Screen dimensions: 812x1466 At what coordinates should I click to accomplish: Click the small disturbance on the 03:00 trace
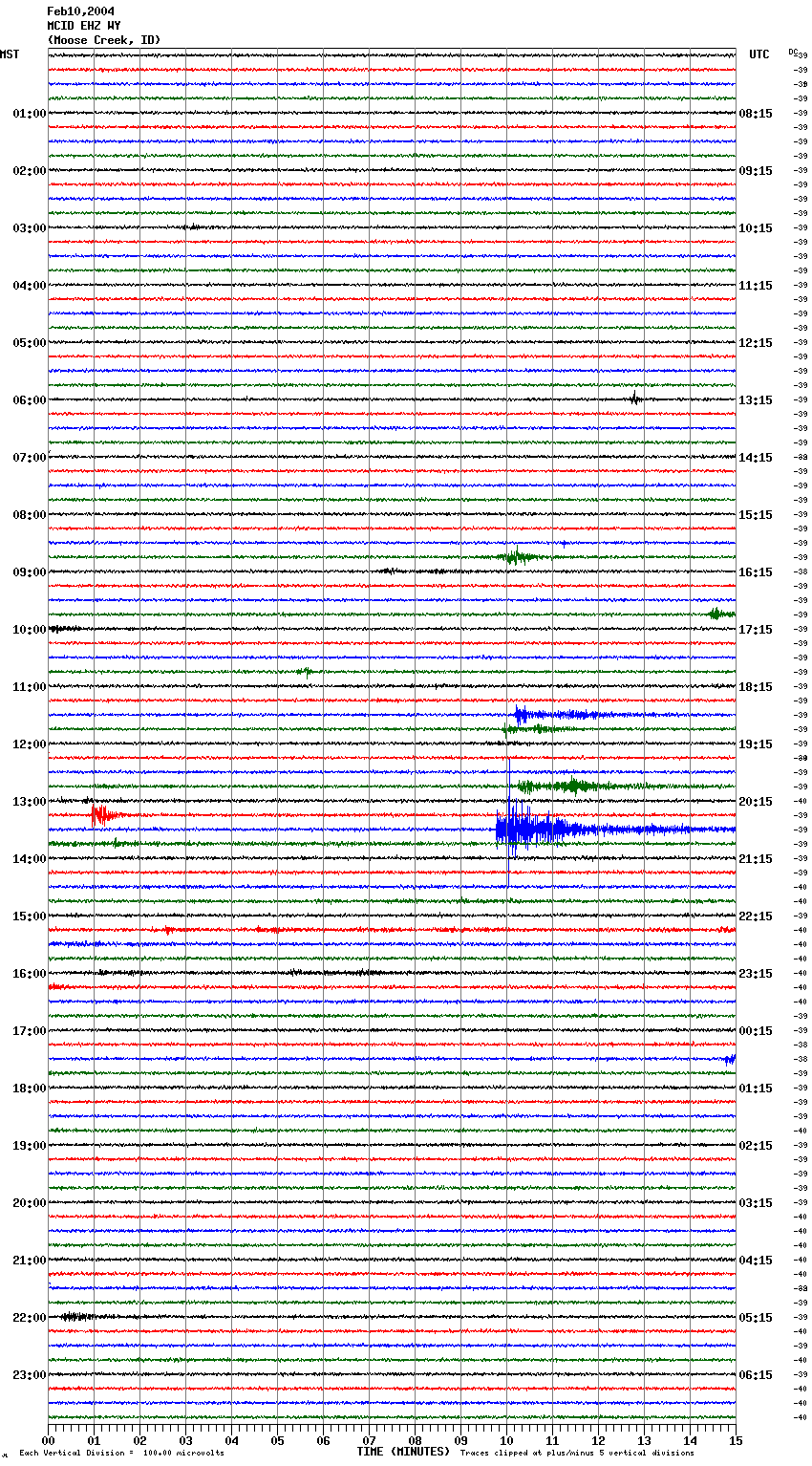[x=192, y=227]
